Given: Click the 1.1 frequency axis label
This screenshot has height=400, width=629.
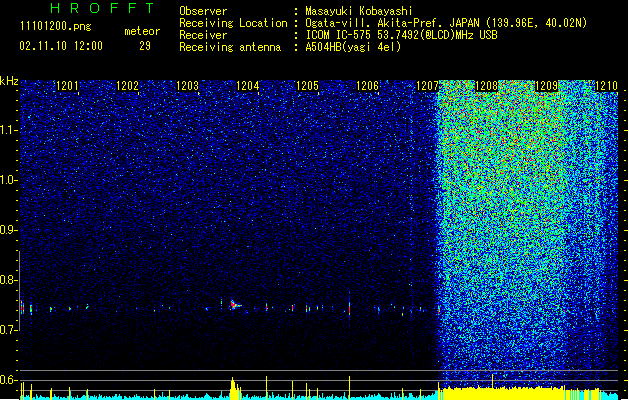Looking at the screenshot, I should [9, 130].
